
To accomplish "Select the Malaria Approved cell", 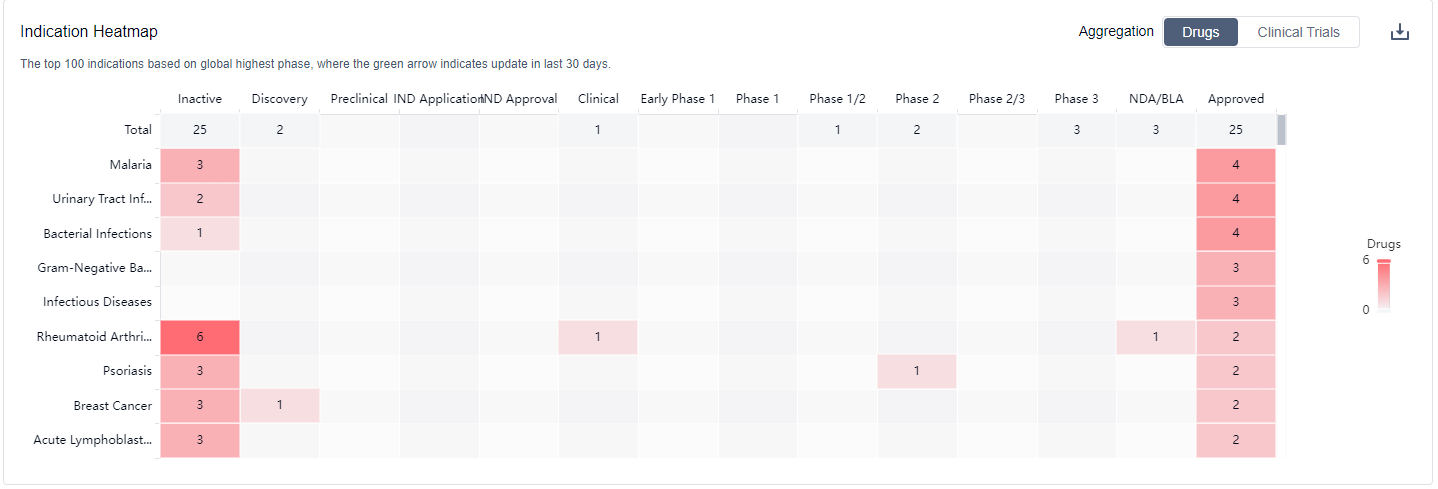I will pyautogui.click(x=1236, y=165).
